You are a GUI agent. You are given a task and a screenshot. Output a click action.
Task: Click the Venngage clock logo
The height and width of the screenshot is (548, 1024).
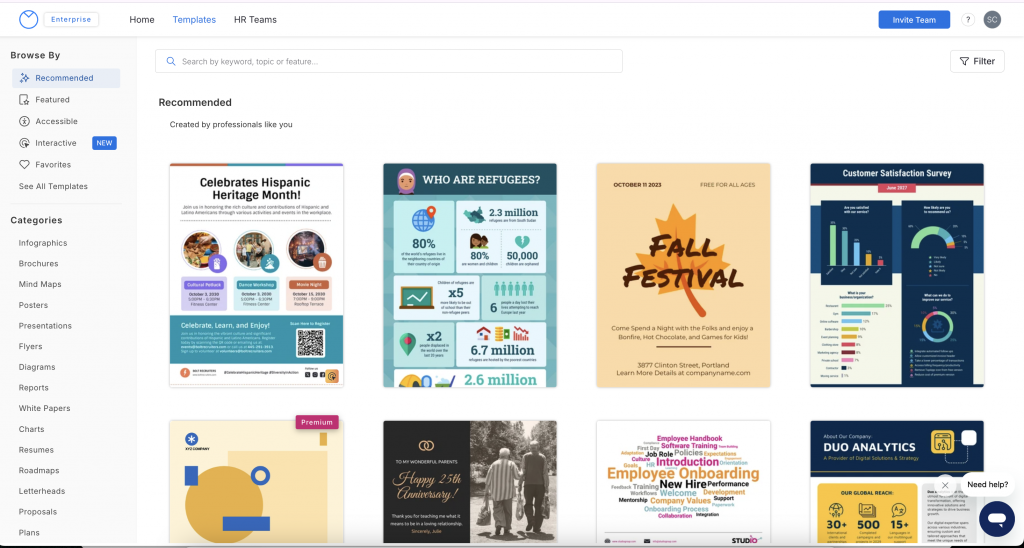29,20
